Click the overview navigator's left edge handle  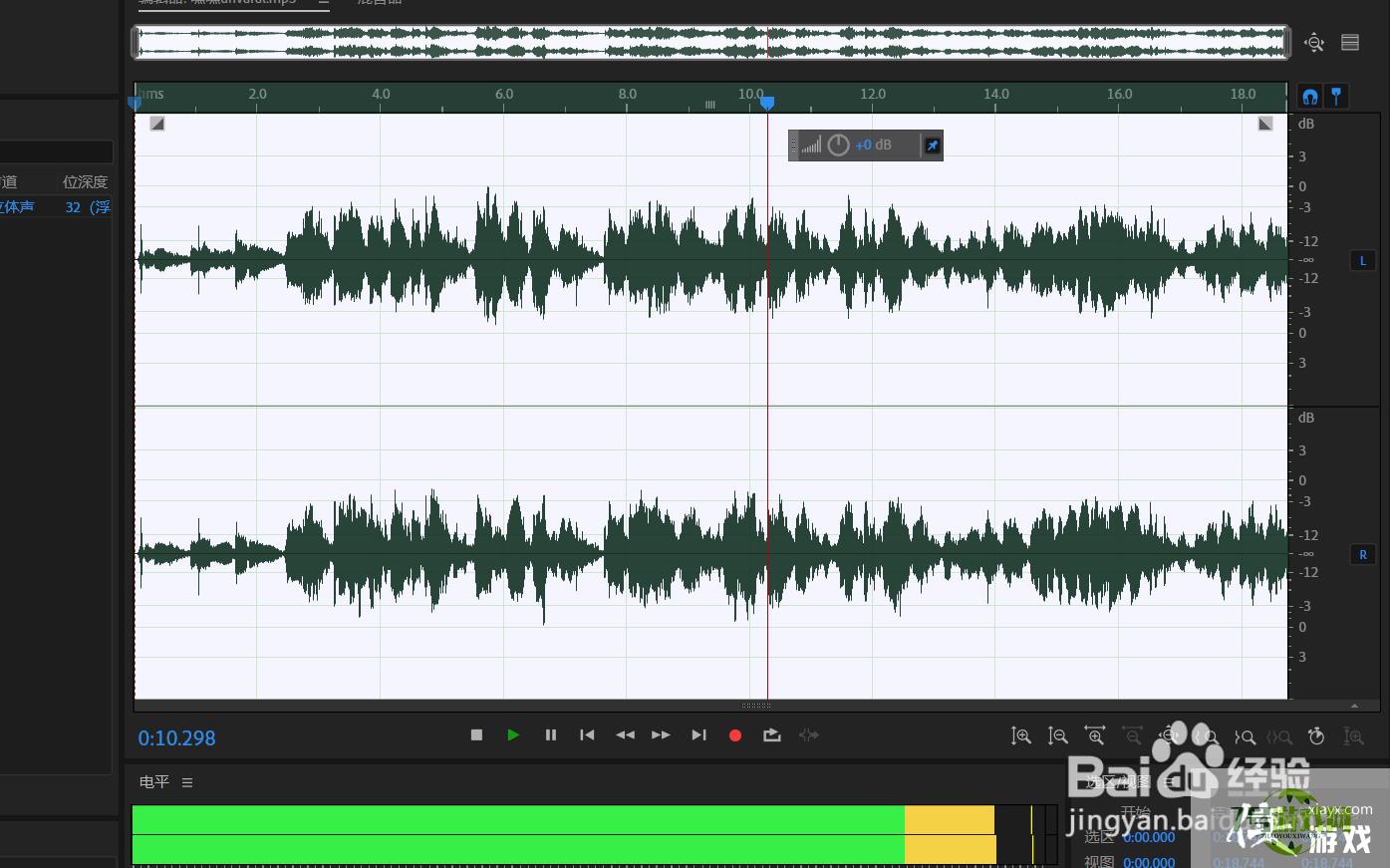coord(136,42)
